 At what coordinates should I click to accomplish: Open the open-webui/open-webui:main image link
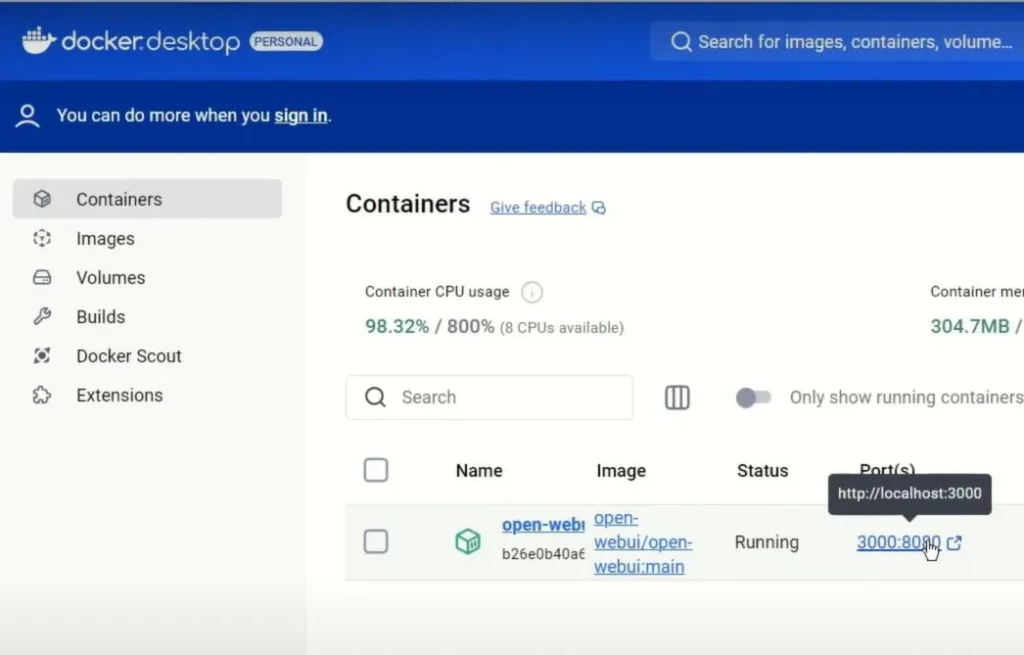pyautogui.click(x=643, y=542)
